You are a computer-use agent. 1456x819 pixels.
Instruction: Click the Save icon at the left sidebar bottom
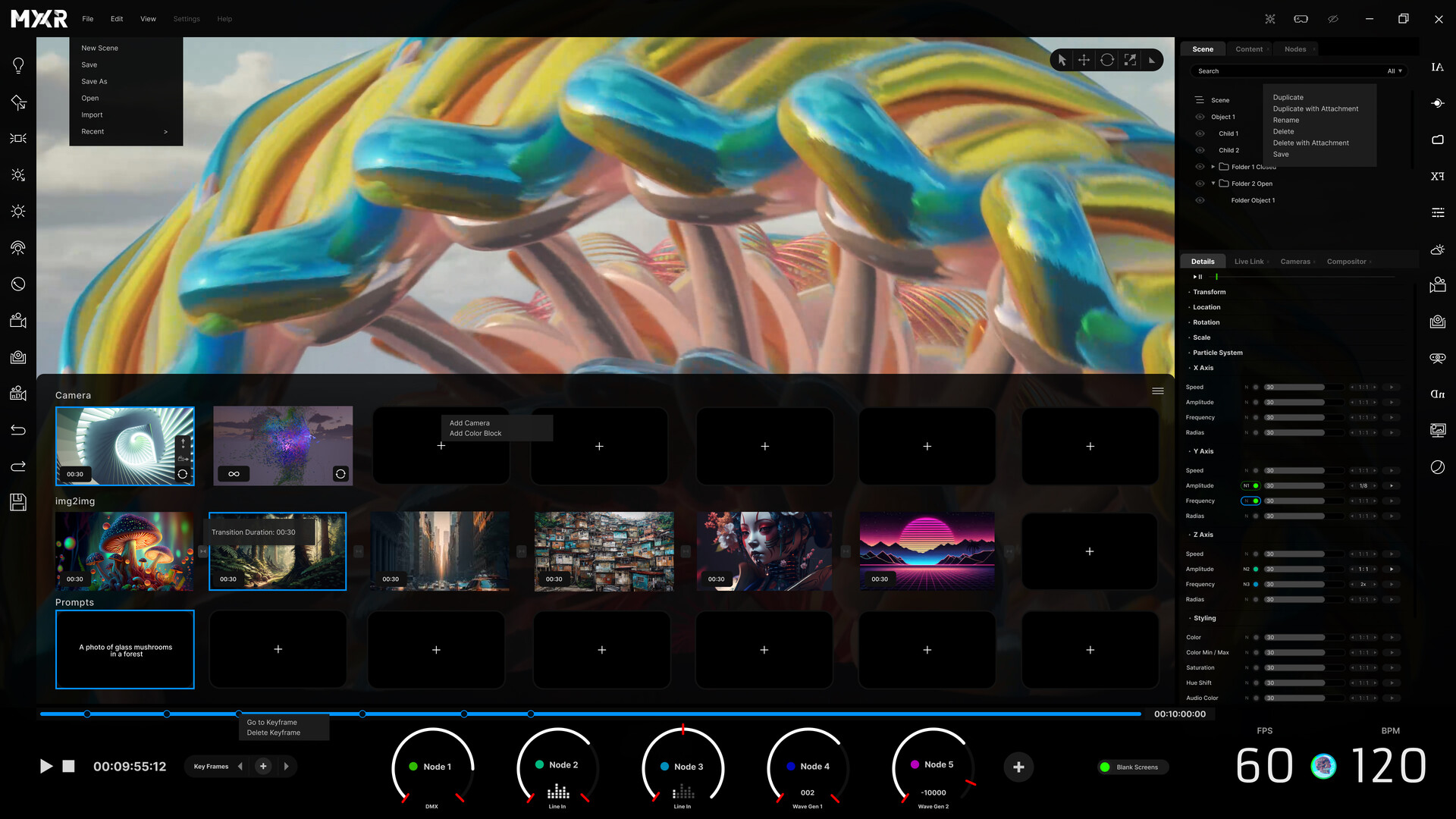tap(18, 502)
